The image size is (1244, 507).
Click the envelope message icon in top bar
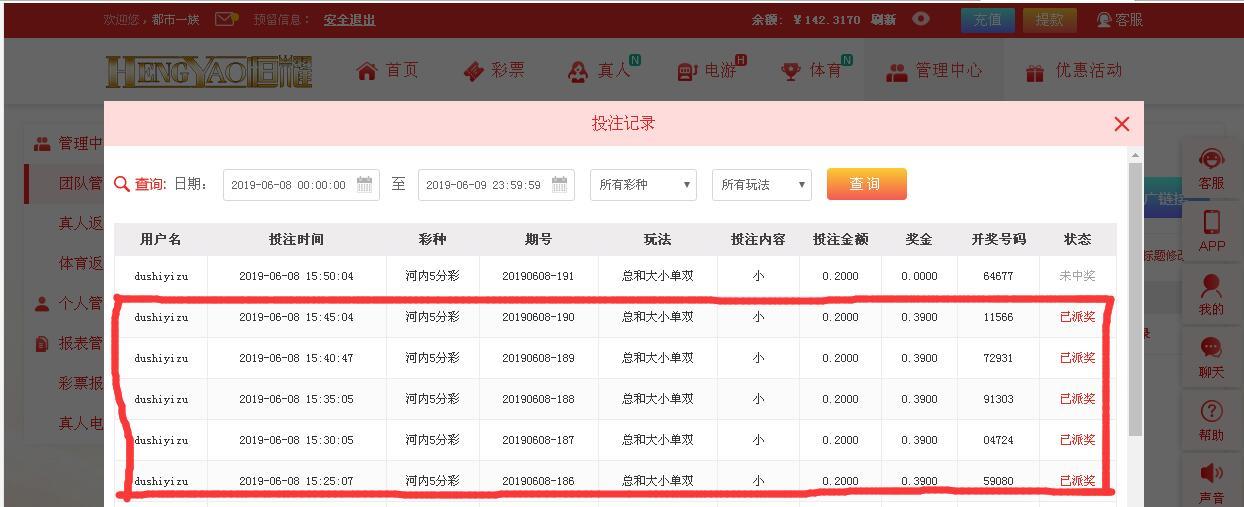coord(227,19)
